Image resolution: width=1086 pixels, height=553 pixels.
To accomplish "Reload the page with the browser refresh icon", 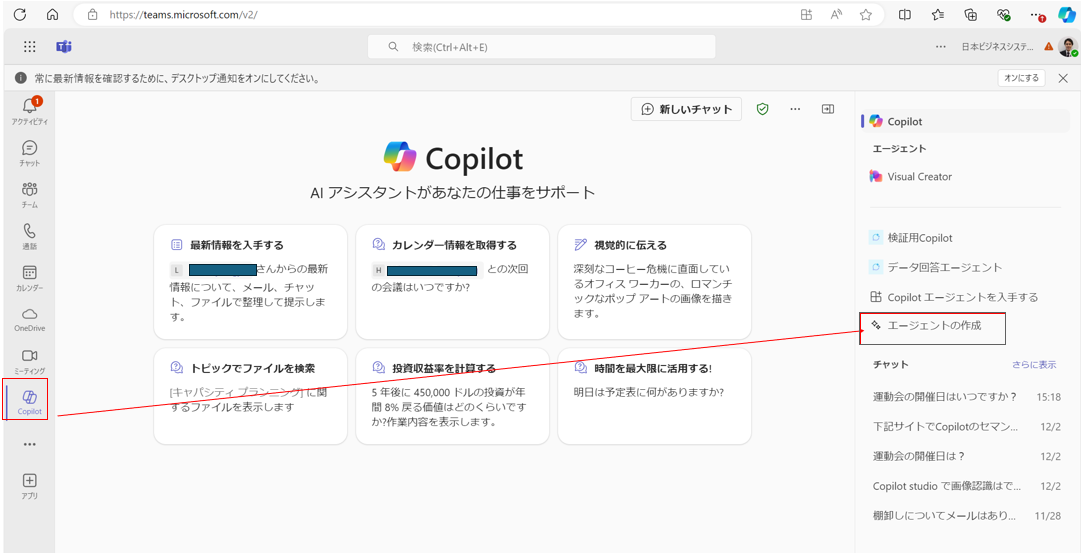I will 19,15.
